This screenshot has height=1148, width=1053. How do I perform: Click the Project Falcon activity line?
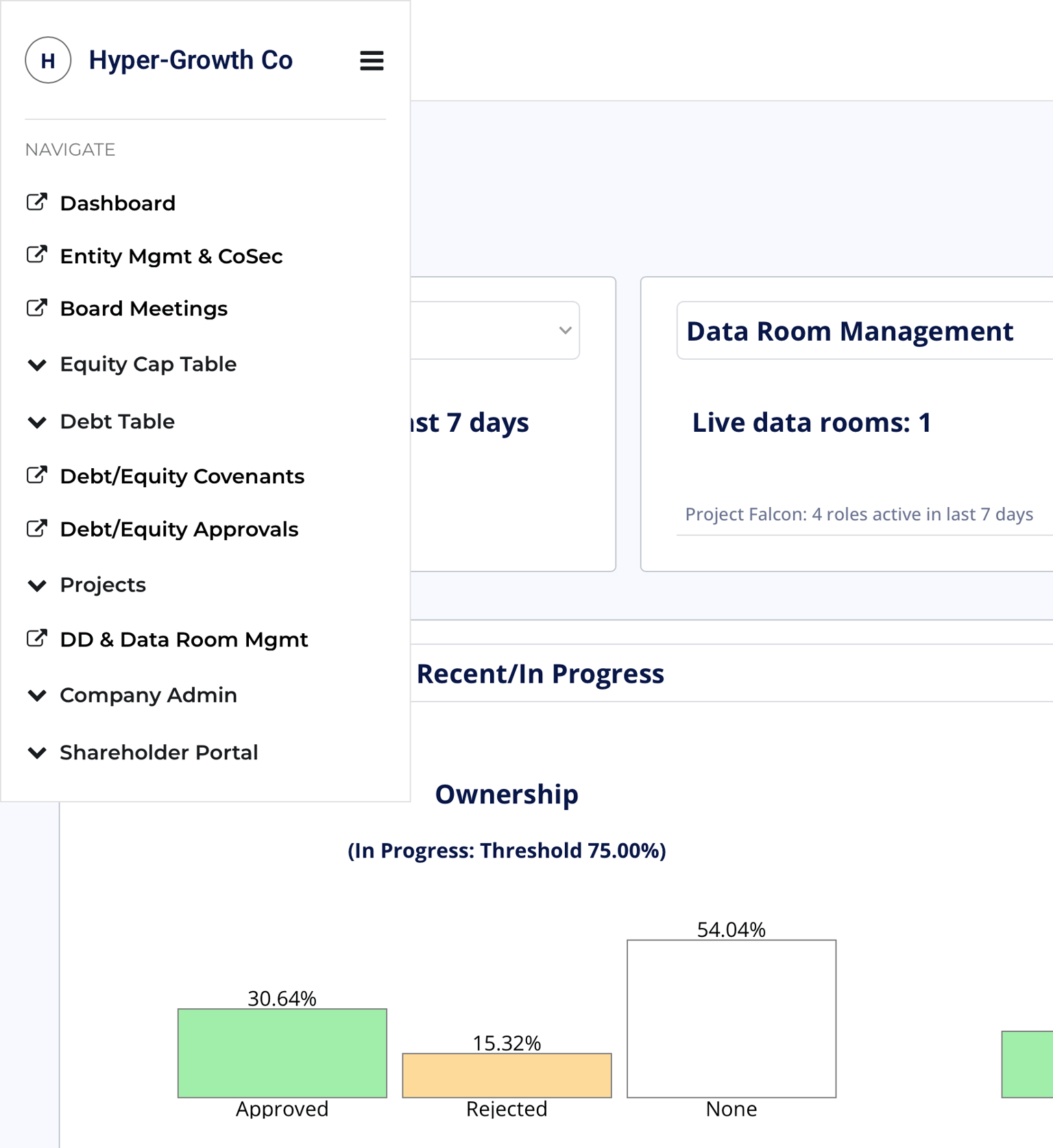click(859, 514)
